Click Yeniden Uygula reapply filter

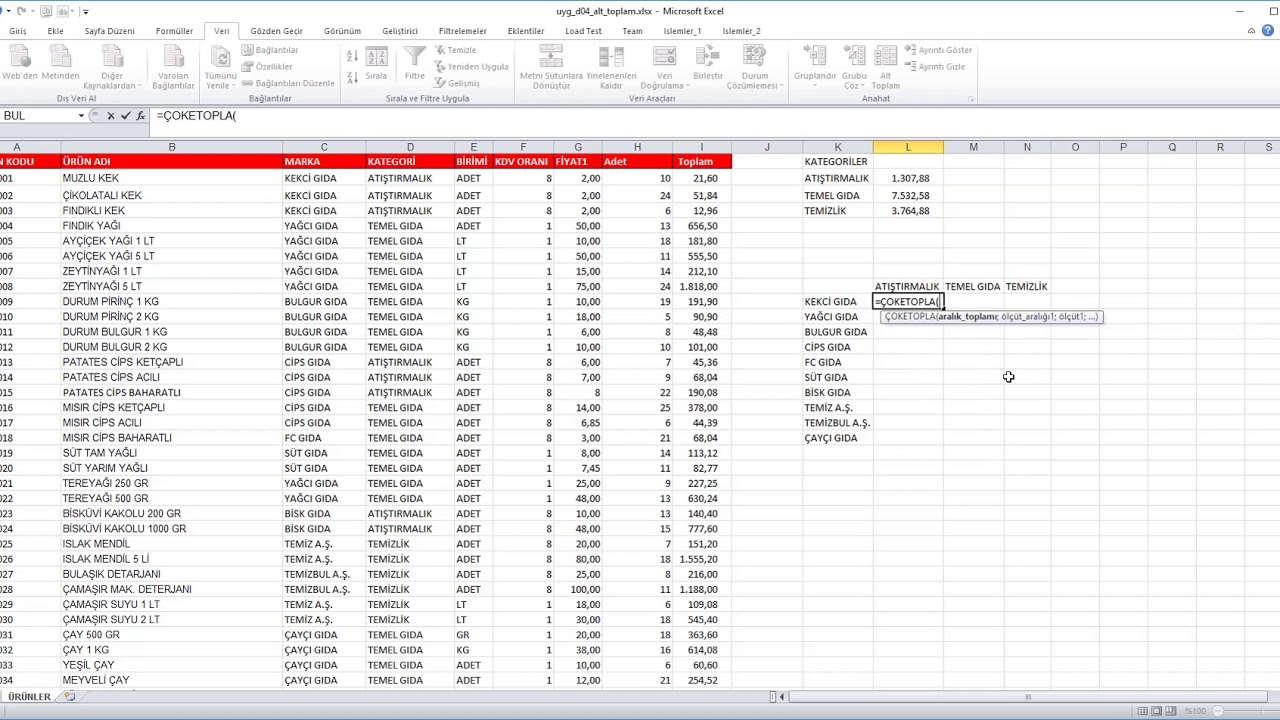pos(471,67)
